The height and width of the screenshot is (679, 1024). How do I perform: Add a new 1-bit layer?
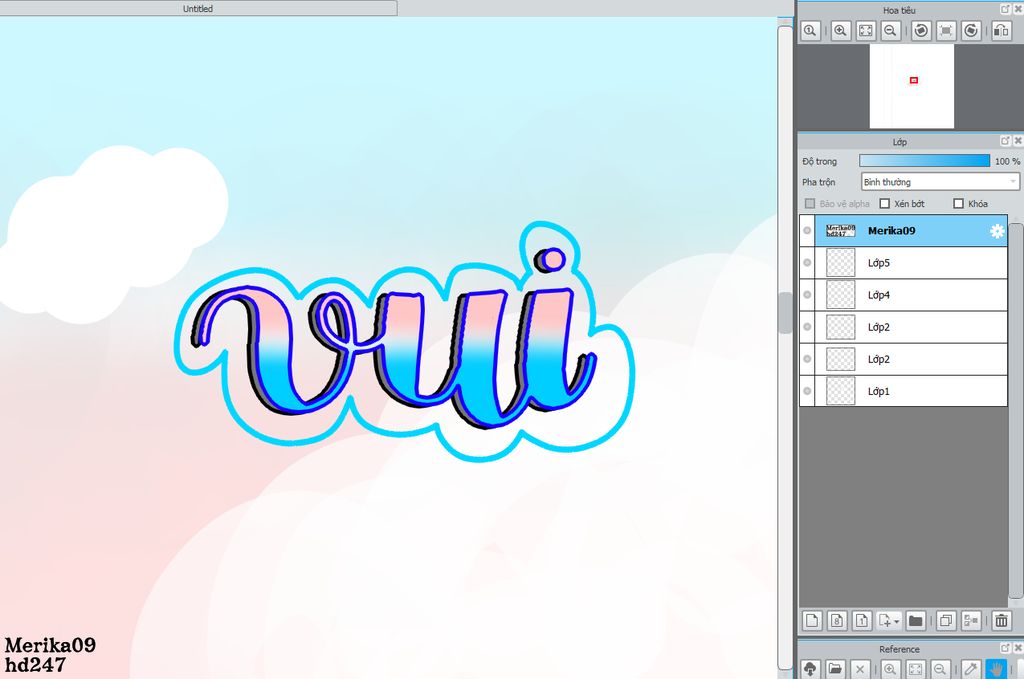pos(862,620)
